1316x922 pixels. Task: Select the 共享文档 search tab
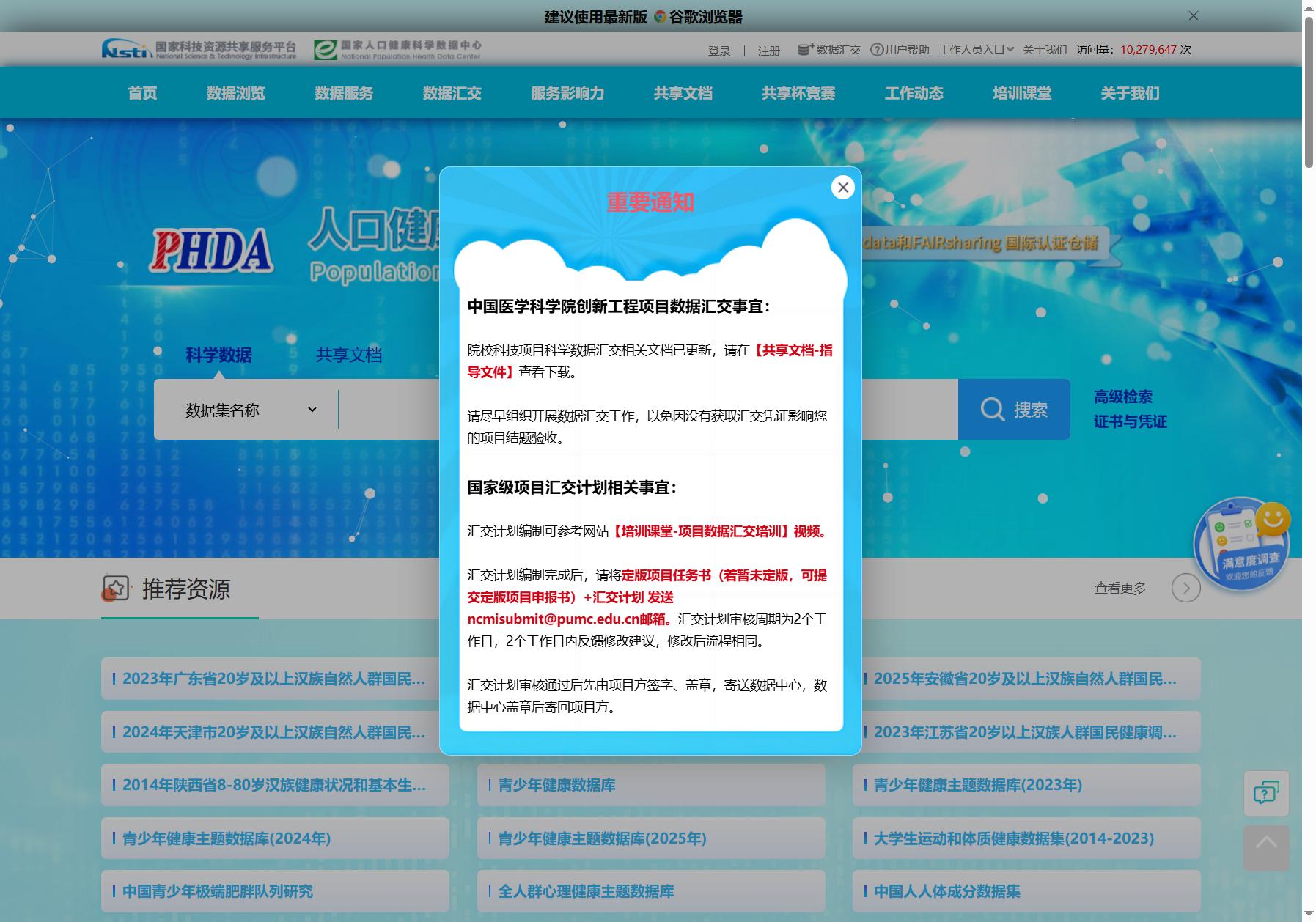[349, 355]
